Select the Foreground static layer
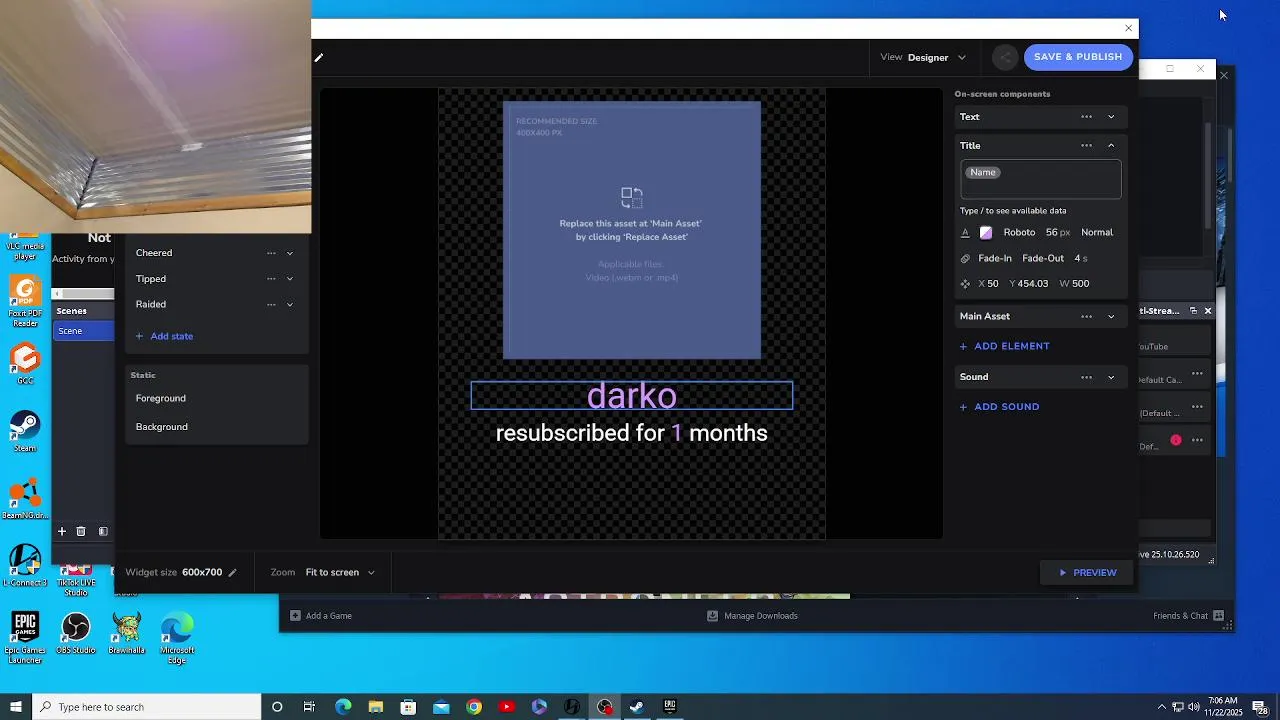Viewport: 1280px width, 720px height. (x=161, y=398)
